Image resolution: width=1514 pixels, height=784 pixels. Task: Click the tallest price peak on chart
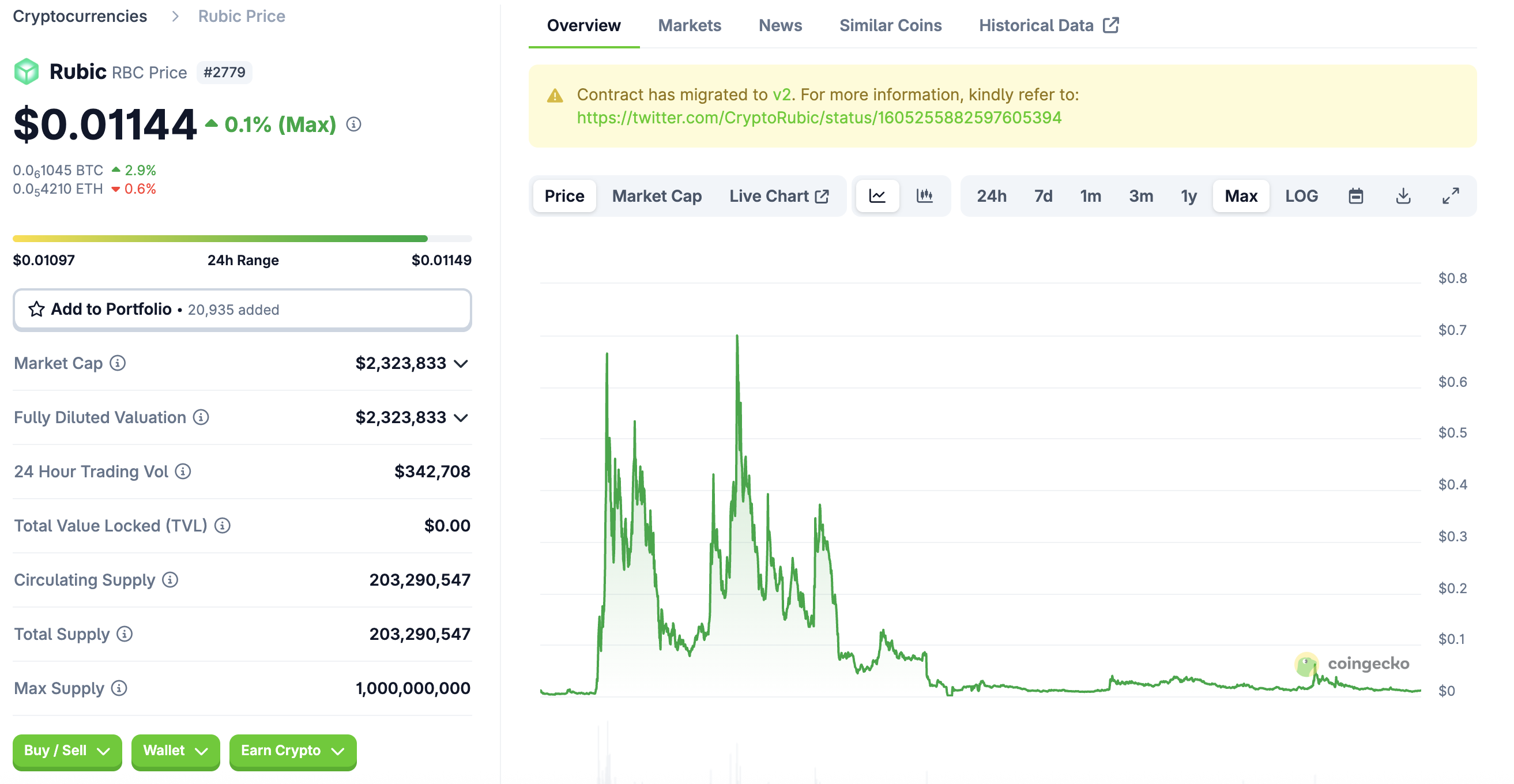(x=737, y=337)
